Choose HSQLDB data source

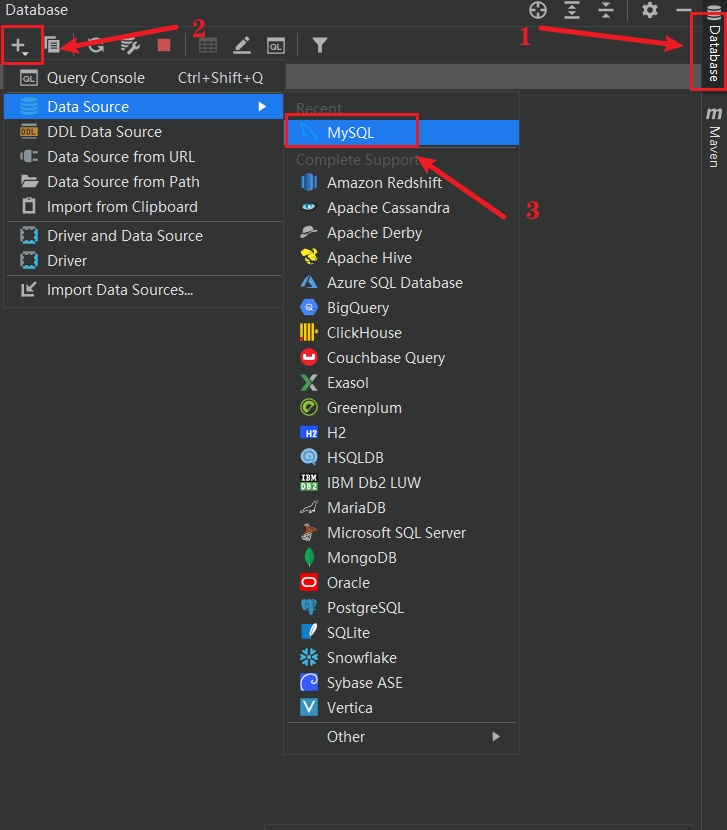[x=402, y=457]
